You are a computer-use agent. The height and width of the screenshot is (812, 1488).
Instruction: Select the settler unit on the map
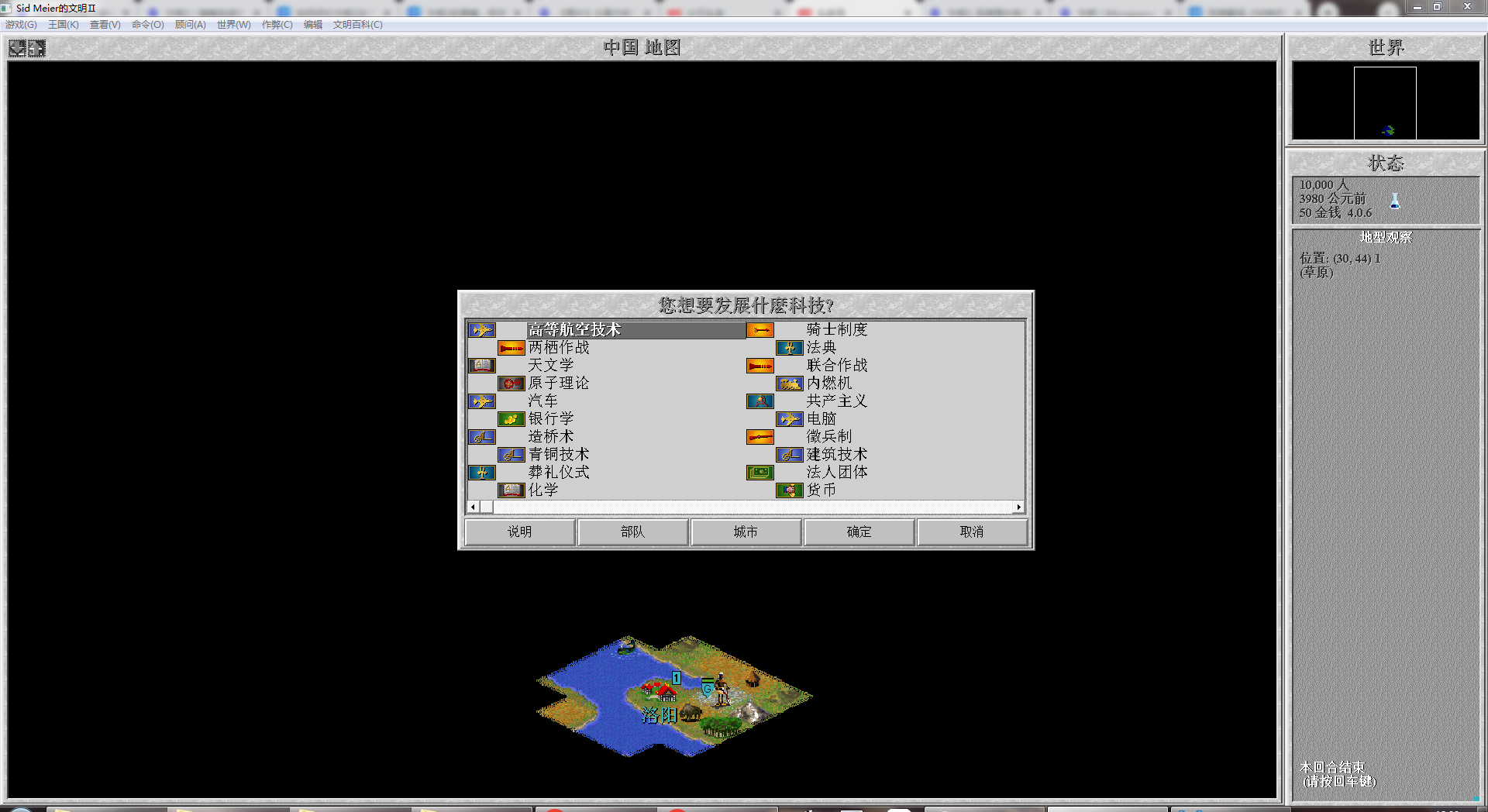click(x=722, y=689)
